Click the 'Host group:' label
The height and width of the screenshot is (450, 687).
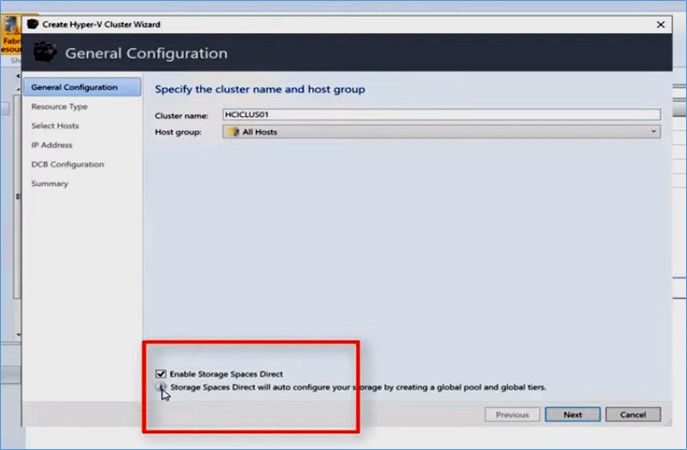[x=178, y=132]
